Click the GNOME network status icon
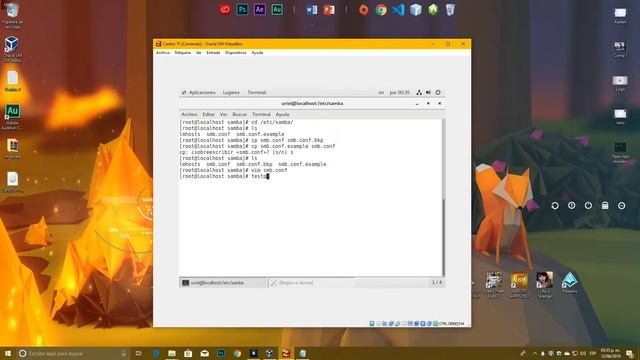Image resolution: width=640 pixels, height=360 pixels. (419, 93)
